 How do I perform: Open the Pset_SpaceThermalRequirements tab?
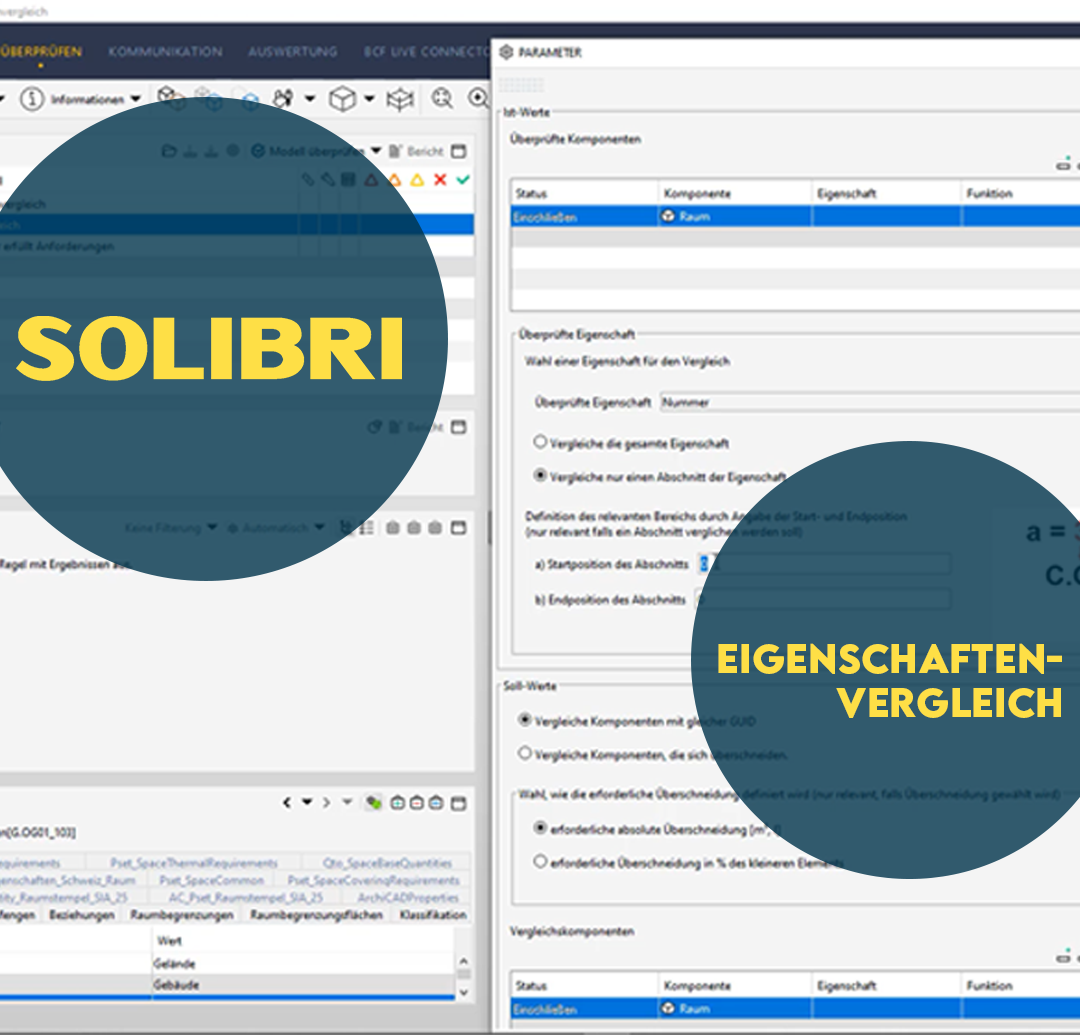click(194, 863)
